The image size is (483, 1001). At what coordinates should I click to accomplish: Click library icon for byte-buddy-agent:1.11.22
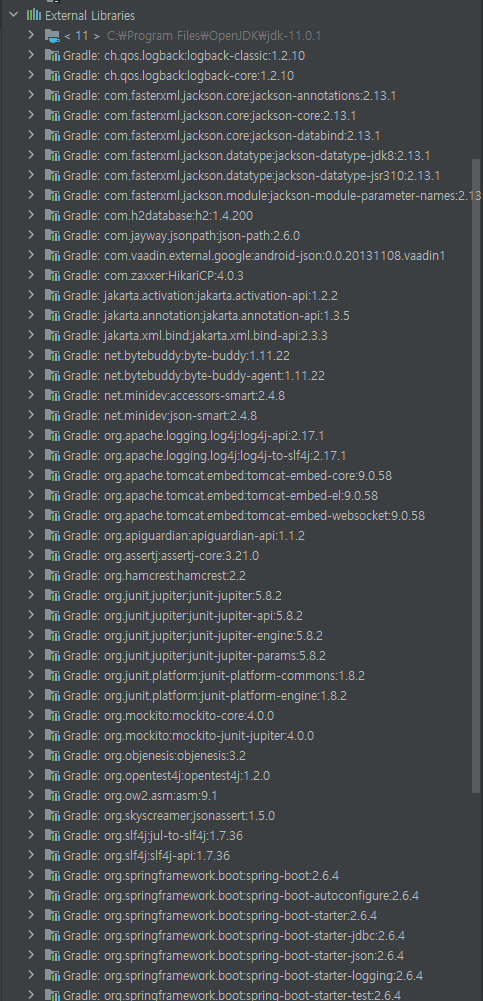tap(52, 375)
